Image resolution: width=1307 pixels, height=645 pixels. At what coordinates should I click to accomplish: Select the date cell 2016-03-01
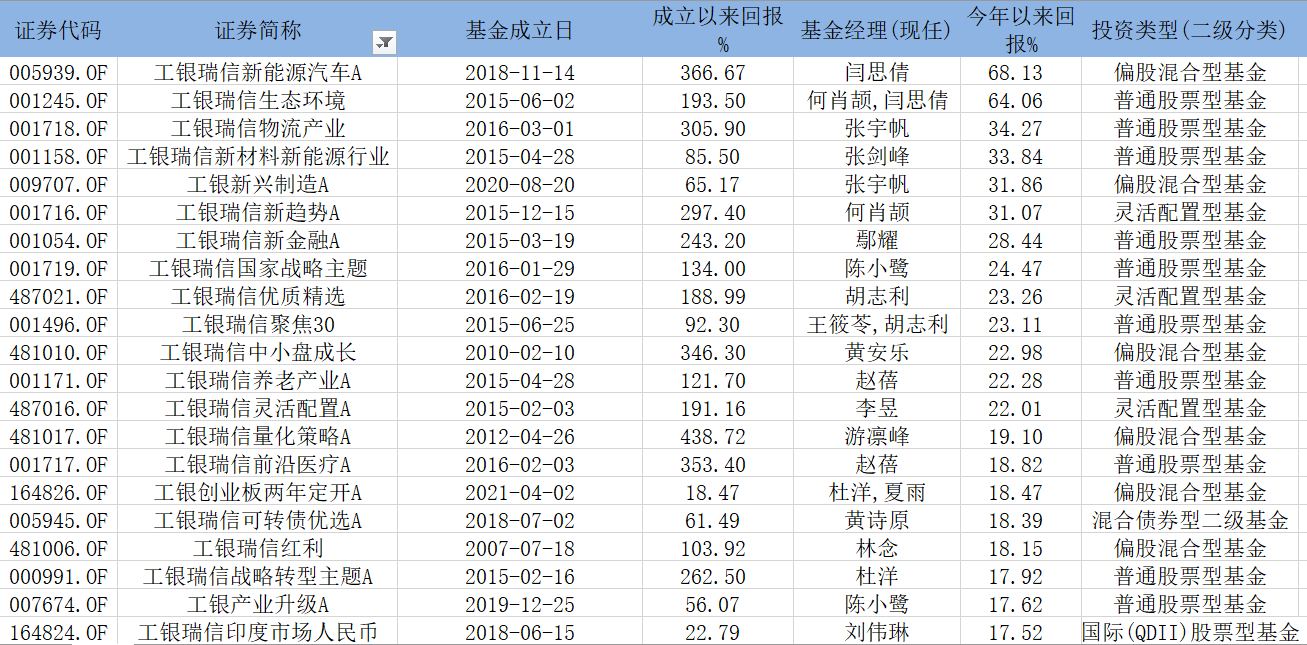(x=520, y=129)
